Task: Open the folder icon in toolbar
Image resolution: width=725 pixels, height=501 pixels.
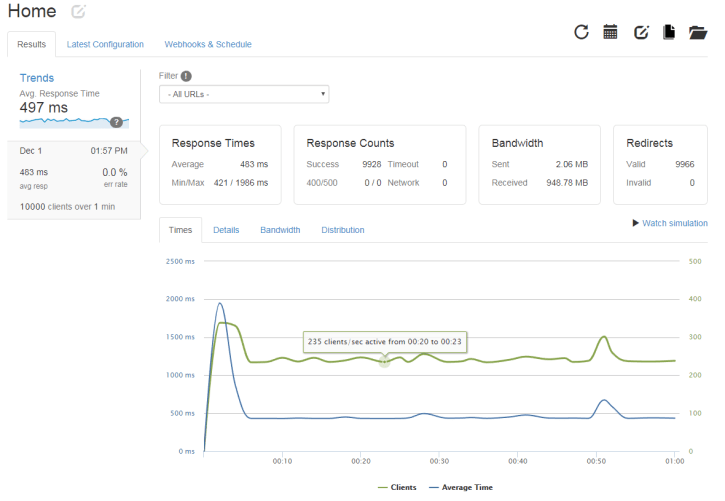Action: point(698,32)
